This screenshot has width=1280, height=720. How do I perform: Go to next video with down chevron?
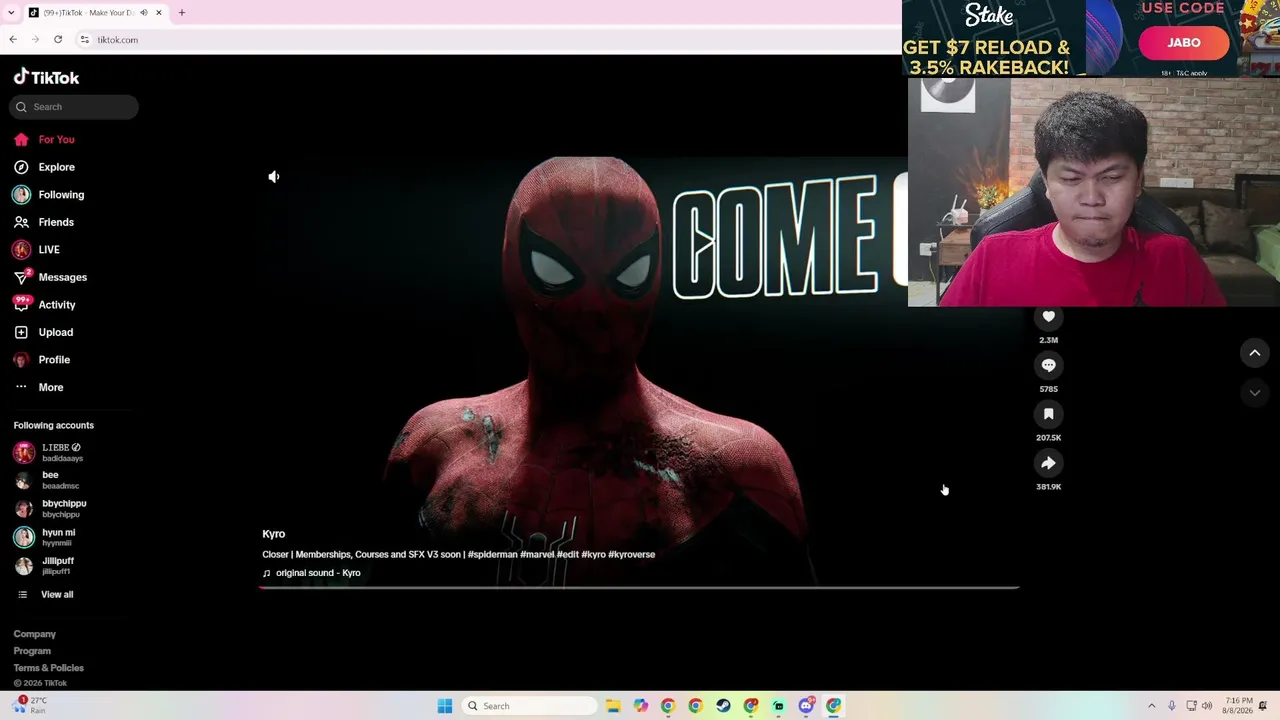click(1254, 394)
